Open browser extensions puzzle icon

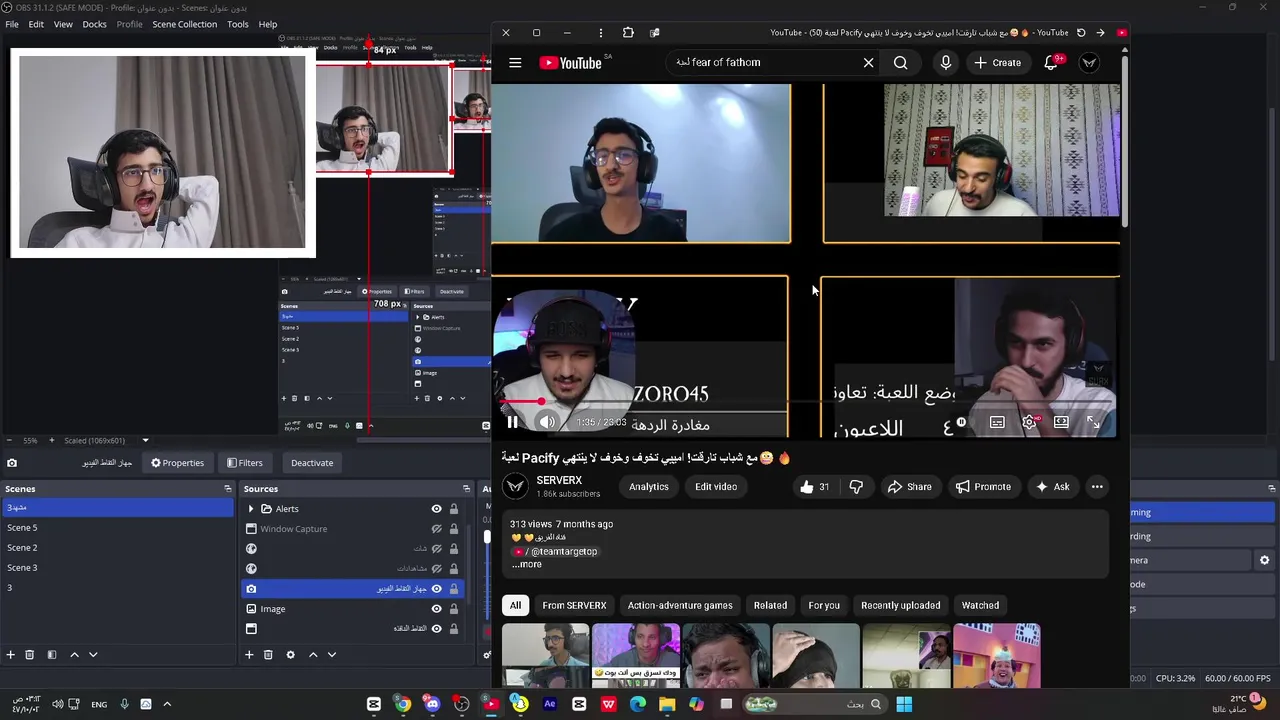[x=628, y=33]
